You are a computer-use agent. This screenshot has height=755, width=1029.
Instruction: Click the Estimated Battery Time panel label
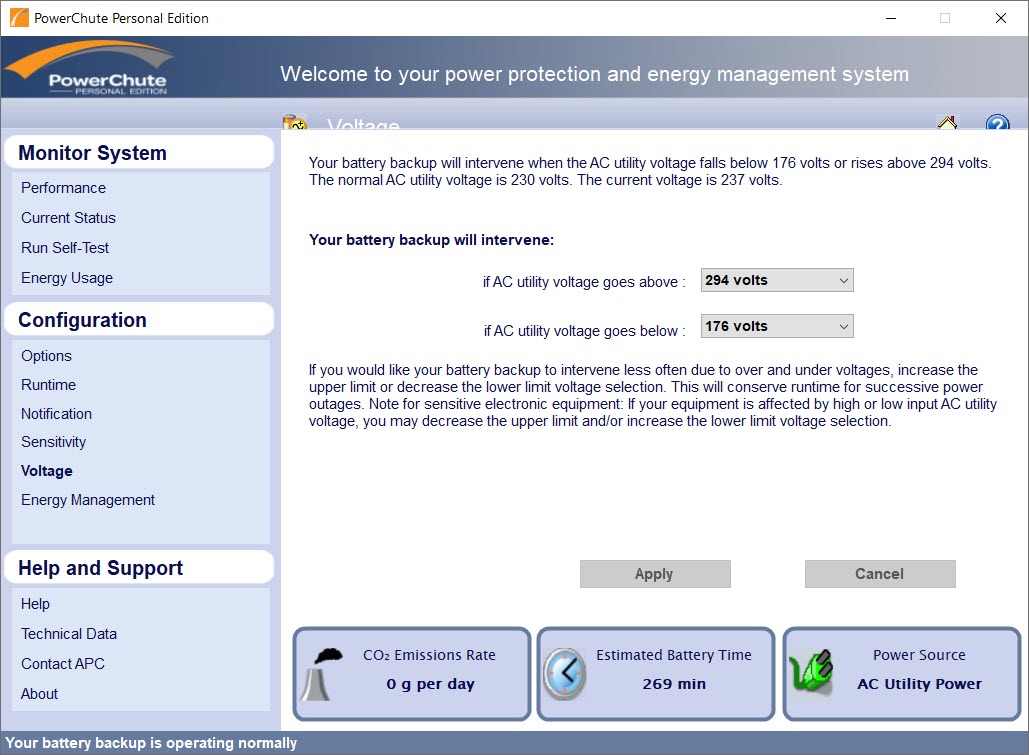point(674,655)
